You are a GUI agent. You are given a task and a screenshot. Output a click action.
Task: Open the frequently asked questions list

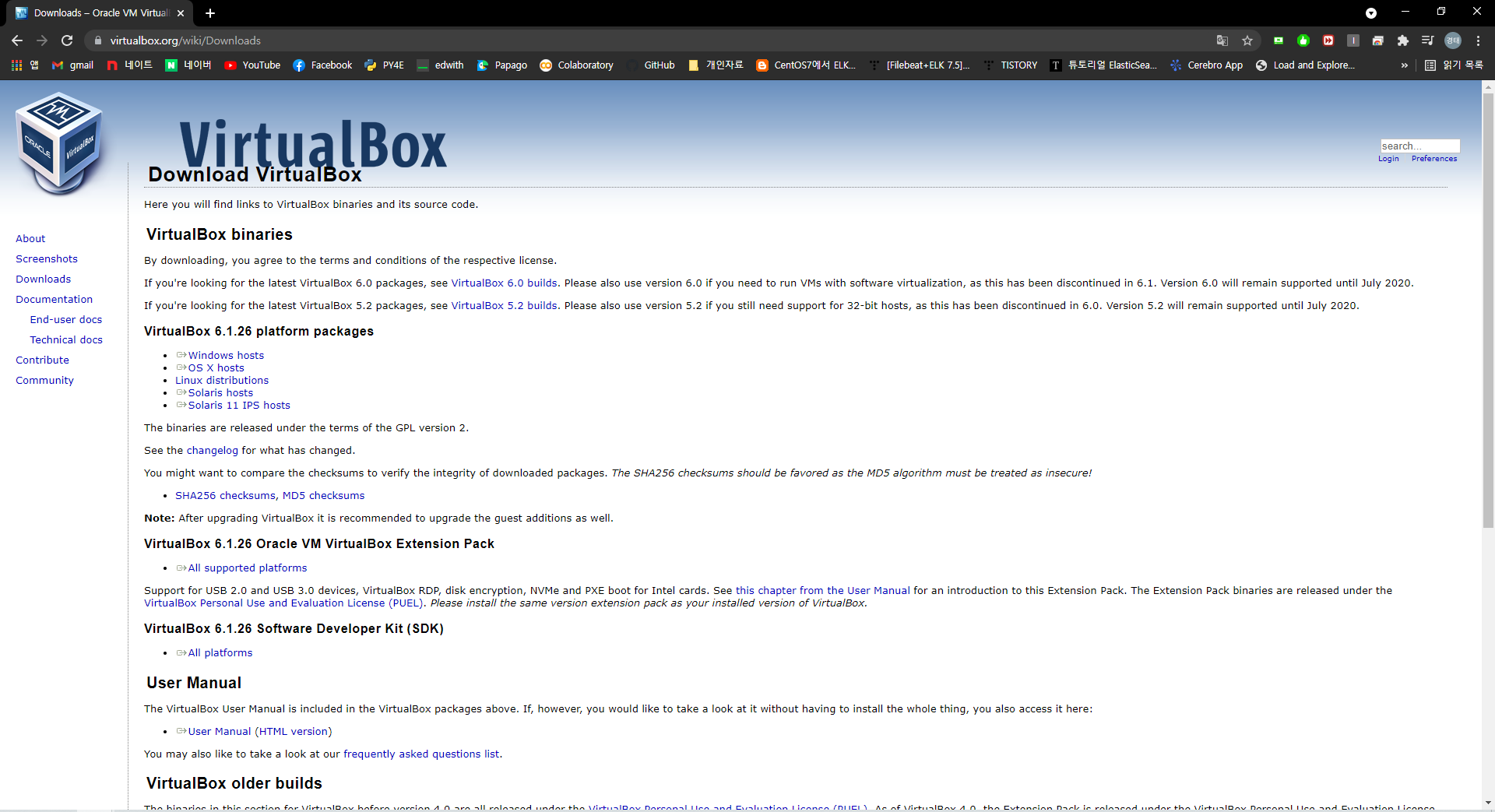[421, 754]
